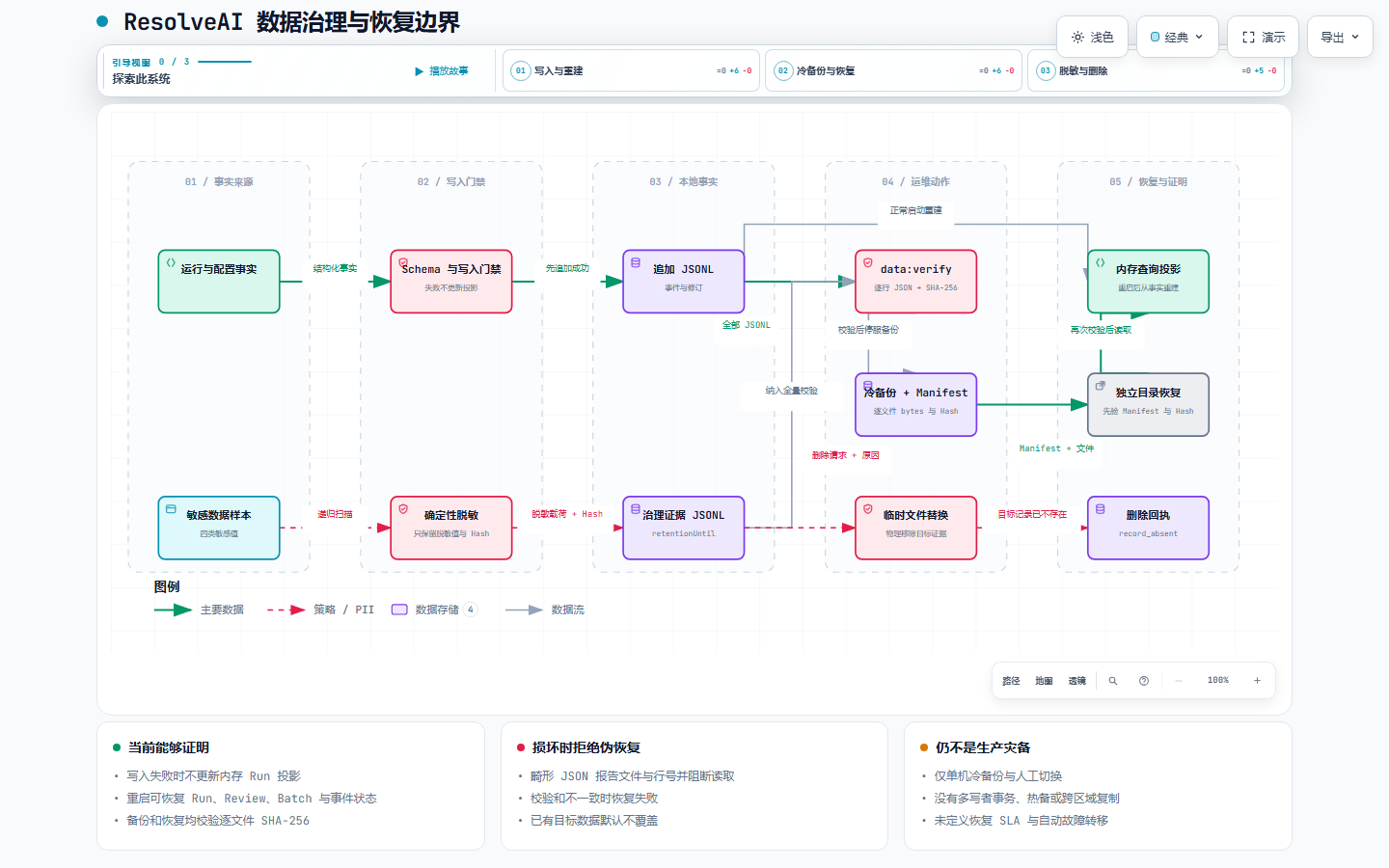
Task: Click the 100% zoom level readout
Action: 1218,681
